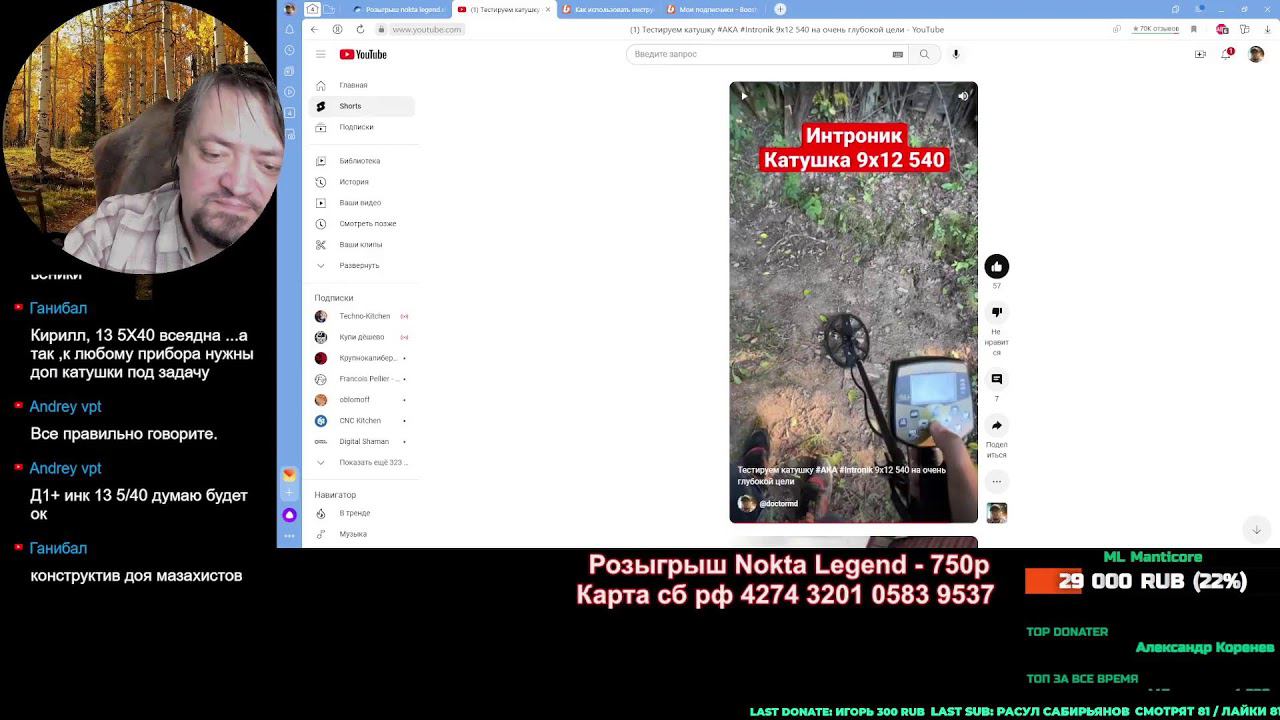Open the Short's comments
The height and width of the screenshot is (720, 1280).
(x=997, y=379)
